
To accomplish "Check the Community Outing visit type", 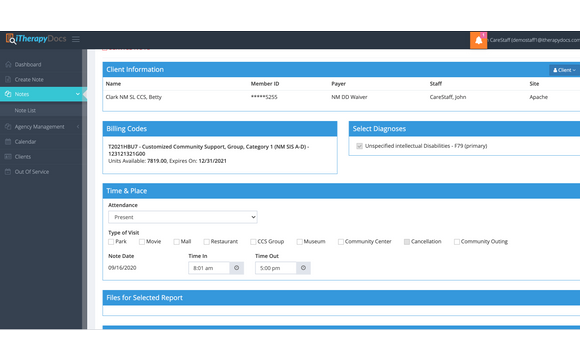I will point(457,242).
